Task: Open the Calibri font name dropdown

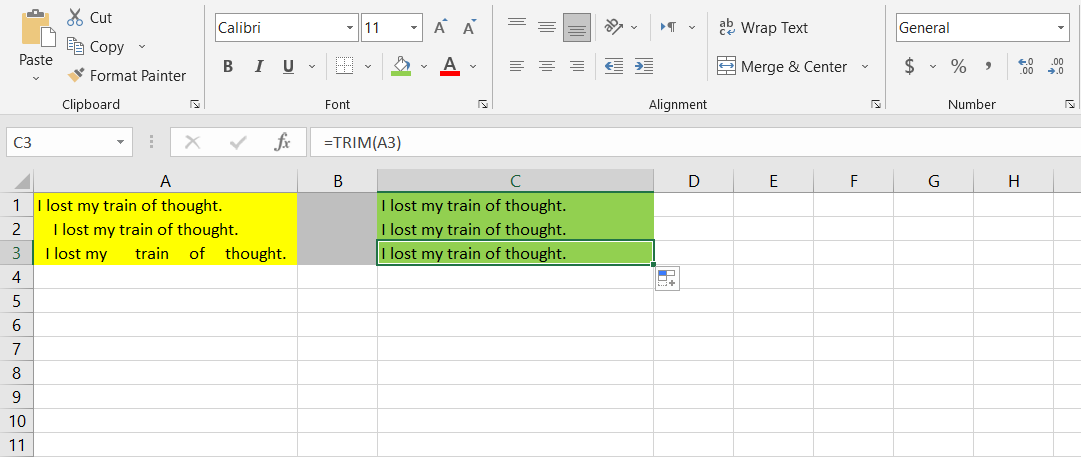Action: [349, 28]
